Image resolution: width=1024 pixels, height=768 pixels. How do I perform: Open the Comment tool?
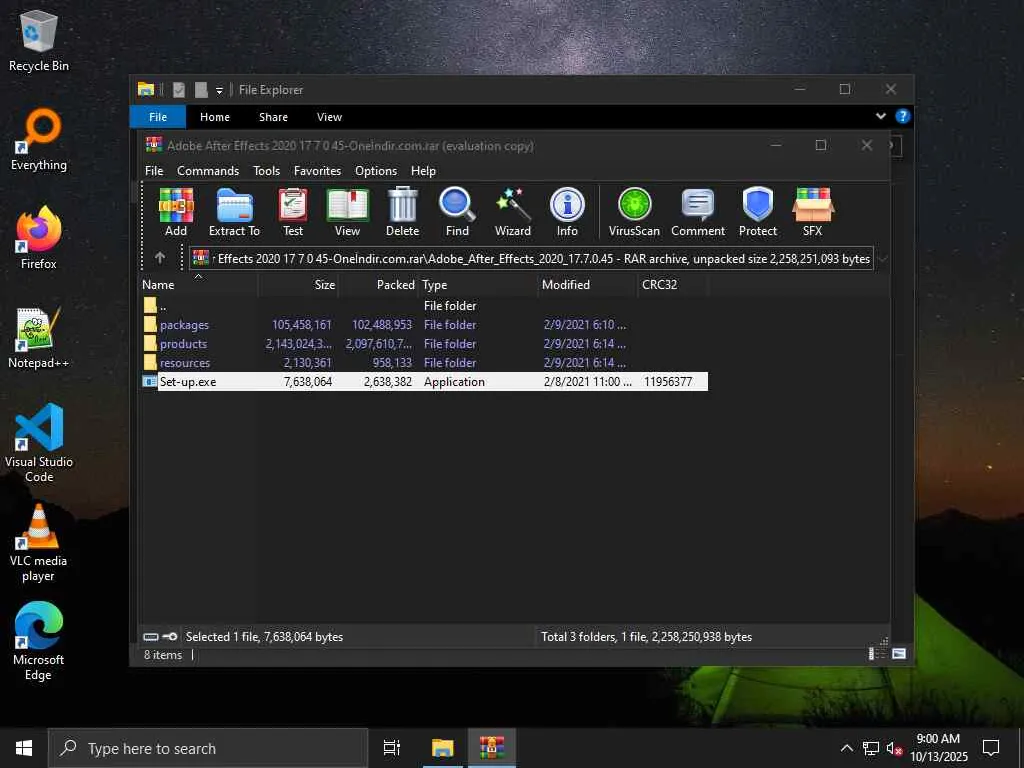tap(697, 212)
